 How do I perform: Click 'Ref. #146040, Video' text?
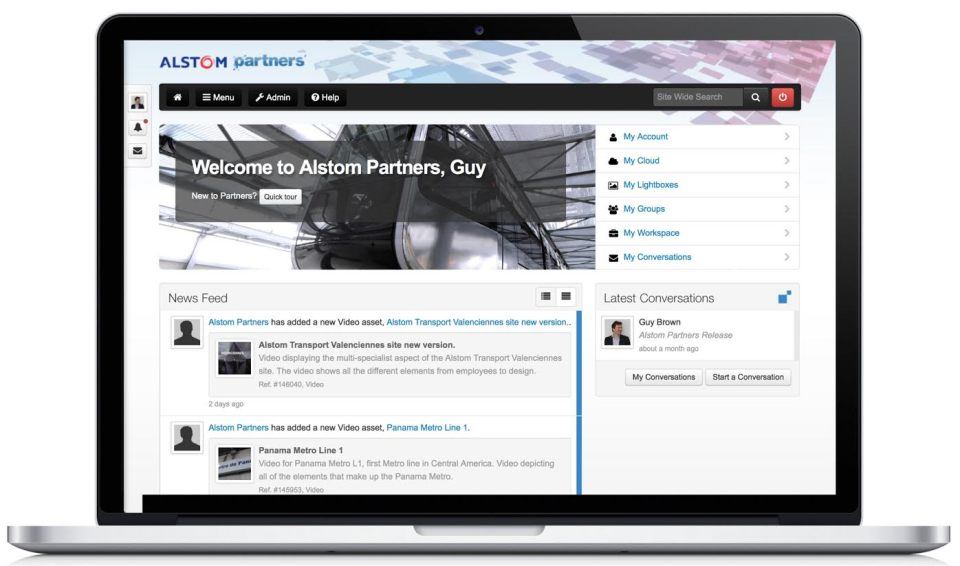click(291, 385)
